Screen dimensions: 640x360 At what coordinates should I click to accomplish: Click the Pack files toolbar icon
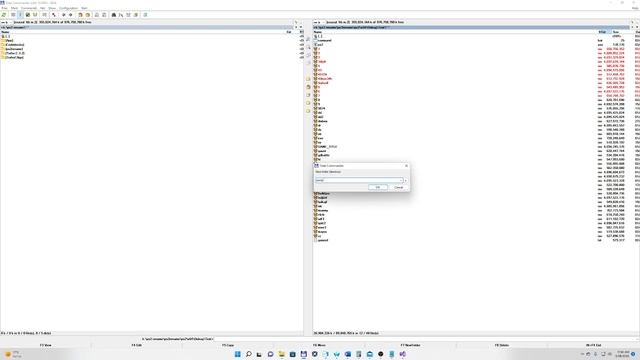pyautogui.click(x=80, y=15)
